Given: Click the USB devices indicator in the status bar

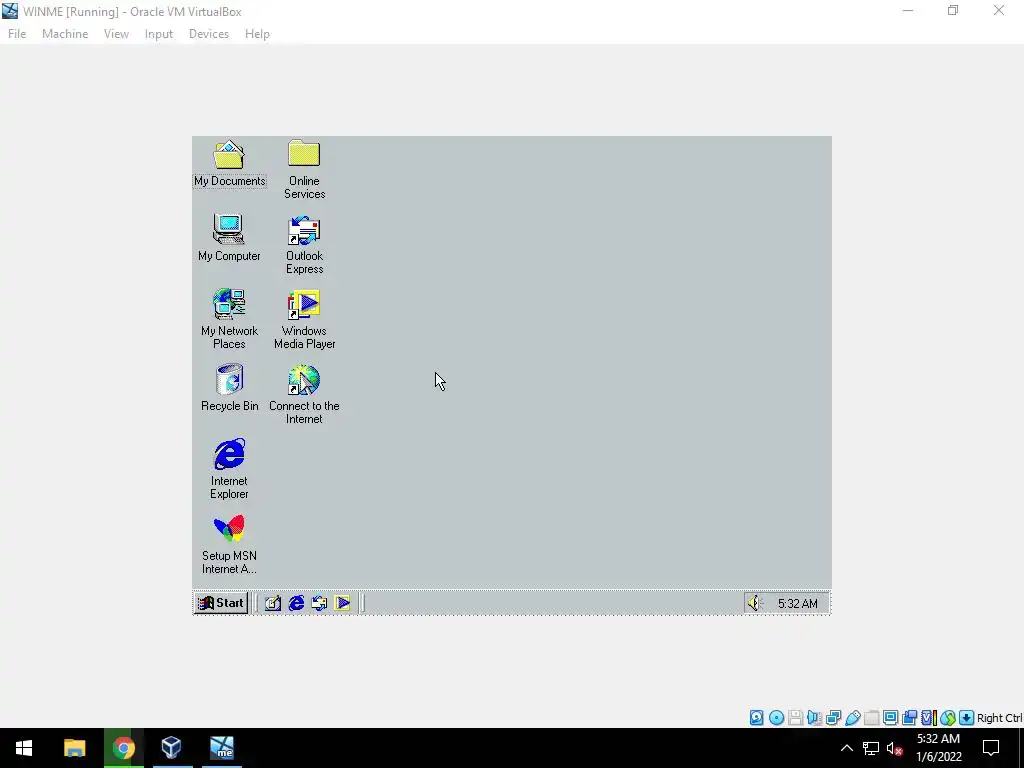Looking at the screenshot, I should (x=852, y=718).
